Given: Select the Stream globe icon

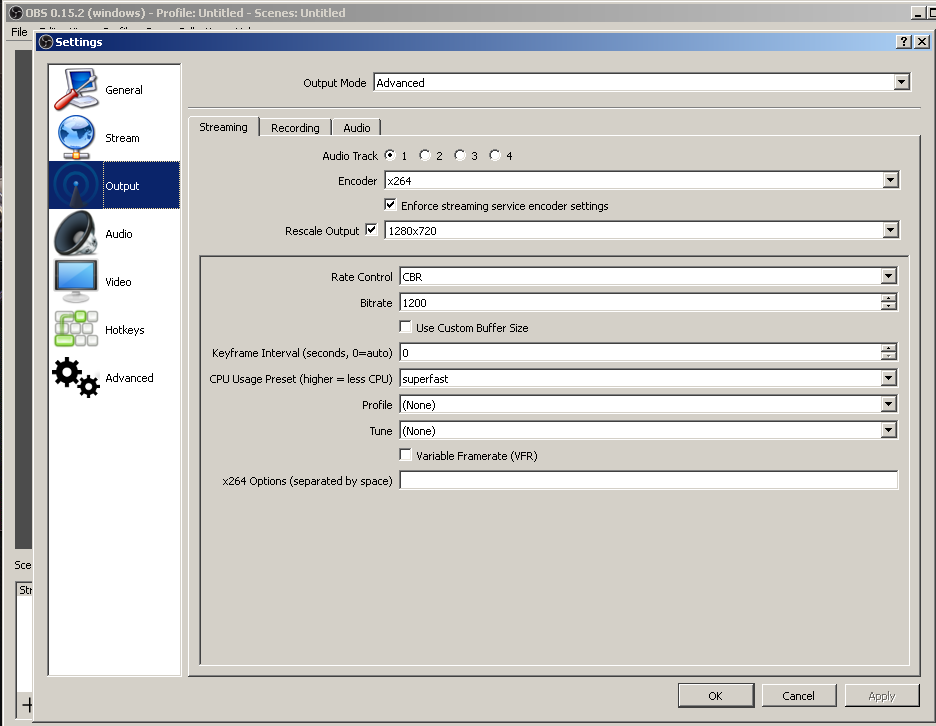Looking at the screenshot, I should click(x=76, y=138).
